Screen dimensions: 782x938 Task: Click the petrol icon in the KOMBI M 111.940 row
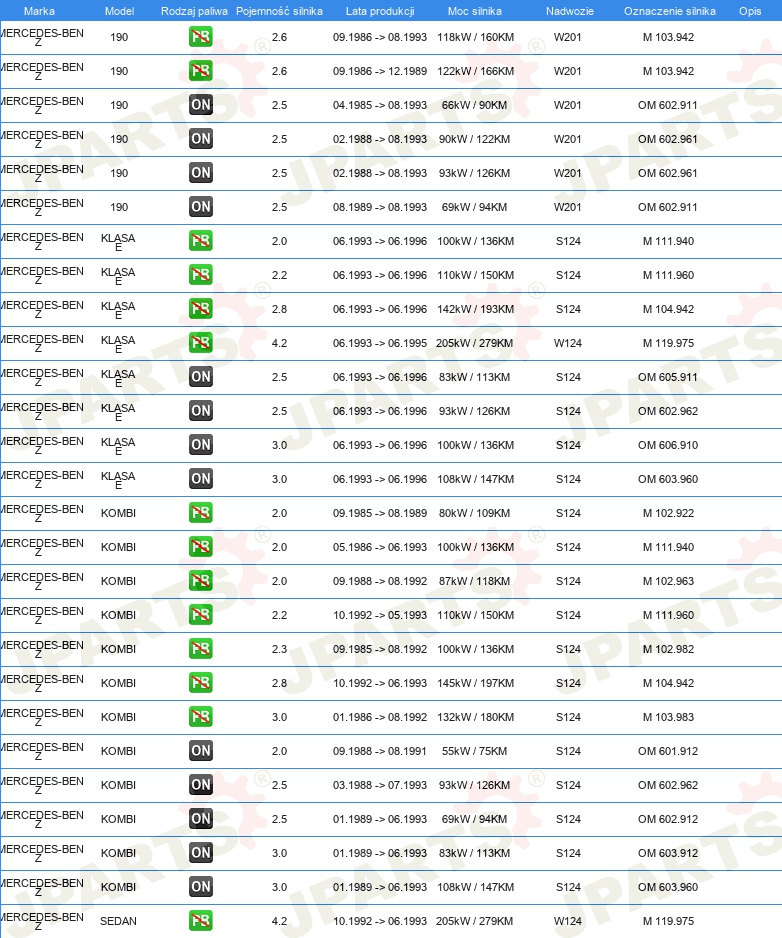tap(200, 547)
